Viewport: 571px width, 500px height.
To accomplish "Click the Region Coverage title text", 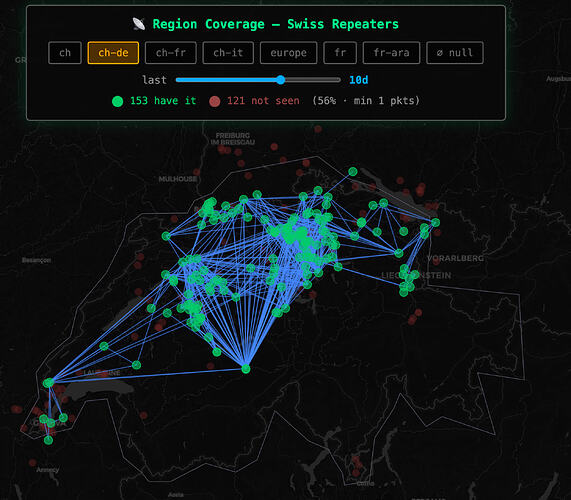I will point(276,24).
